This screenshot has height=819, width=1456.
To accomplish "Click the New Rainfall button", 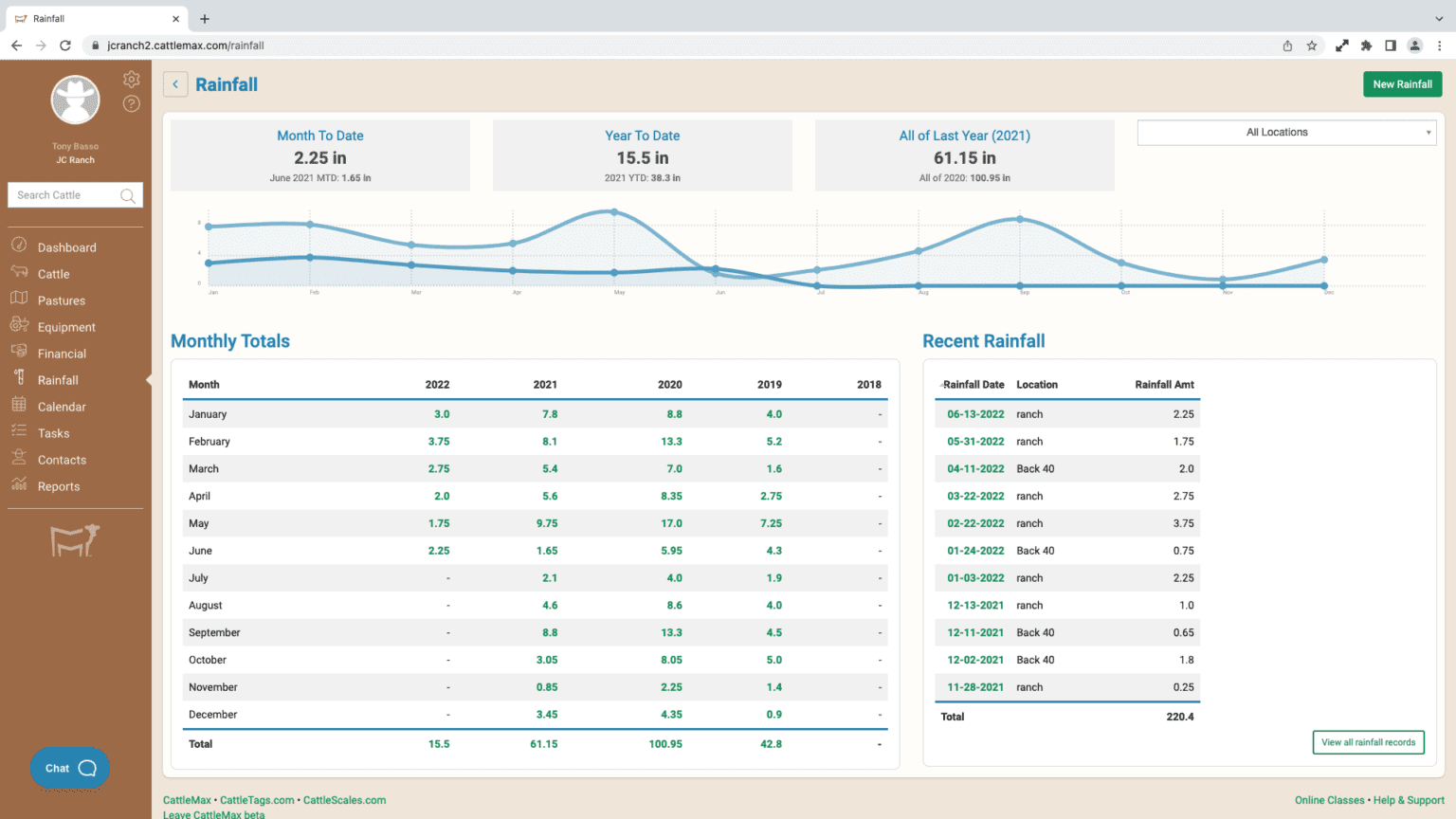I will (x=1402, y=83).
